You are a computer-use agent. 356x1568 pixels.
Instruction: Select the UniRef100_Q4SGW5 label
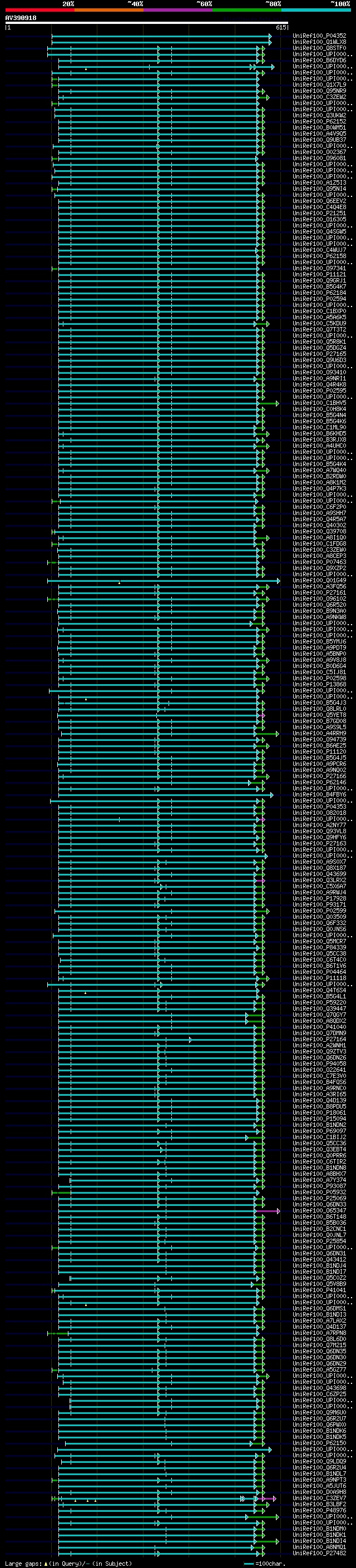point(319,231)
